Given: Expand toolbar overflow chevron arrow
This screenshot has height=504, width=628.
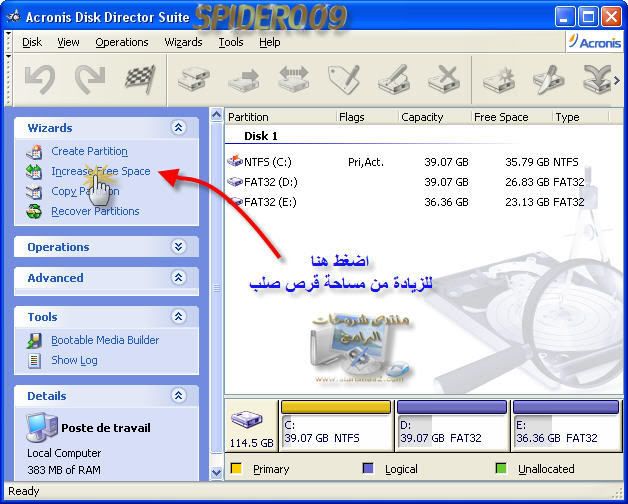Looking at the screenshot, I should [617, 81].
